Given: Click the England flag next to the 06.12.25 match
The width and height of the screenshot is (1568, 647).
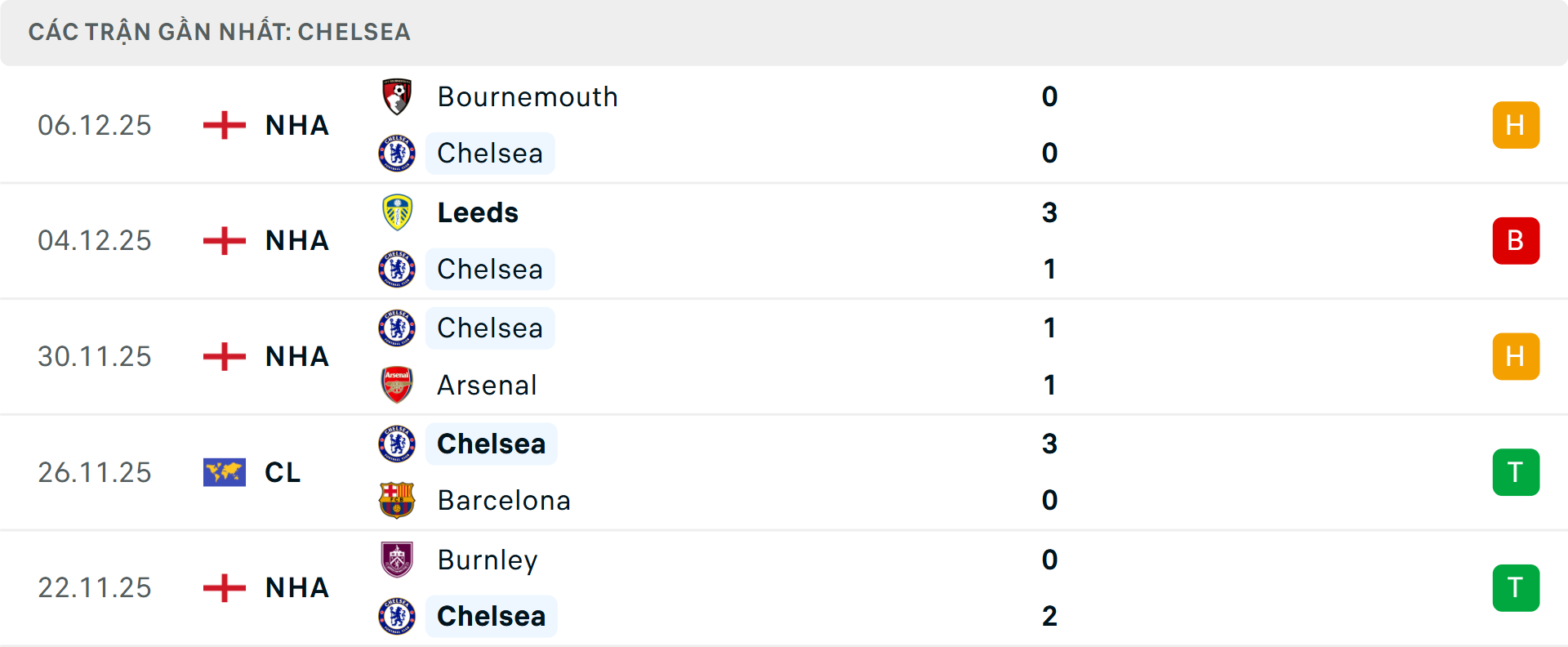Looking at the screenshot, I should coord(224,125).
